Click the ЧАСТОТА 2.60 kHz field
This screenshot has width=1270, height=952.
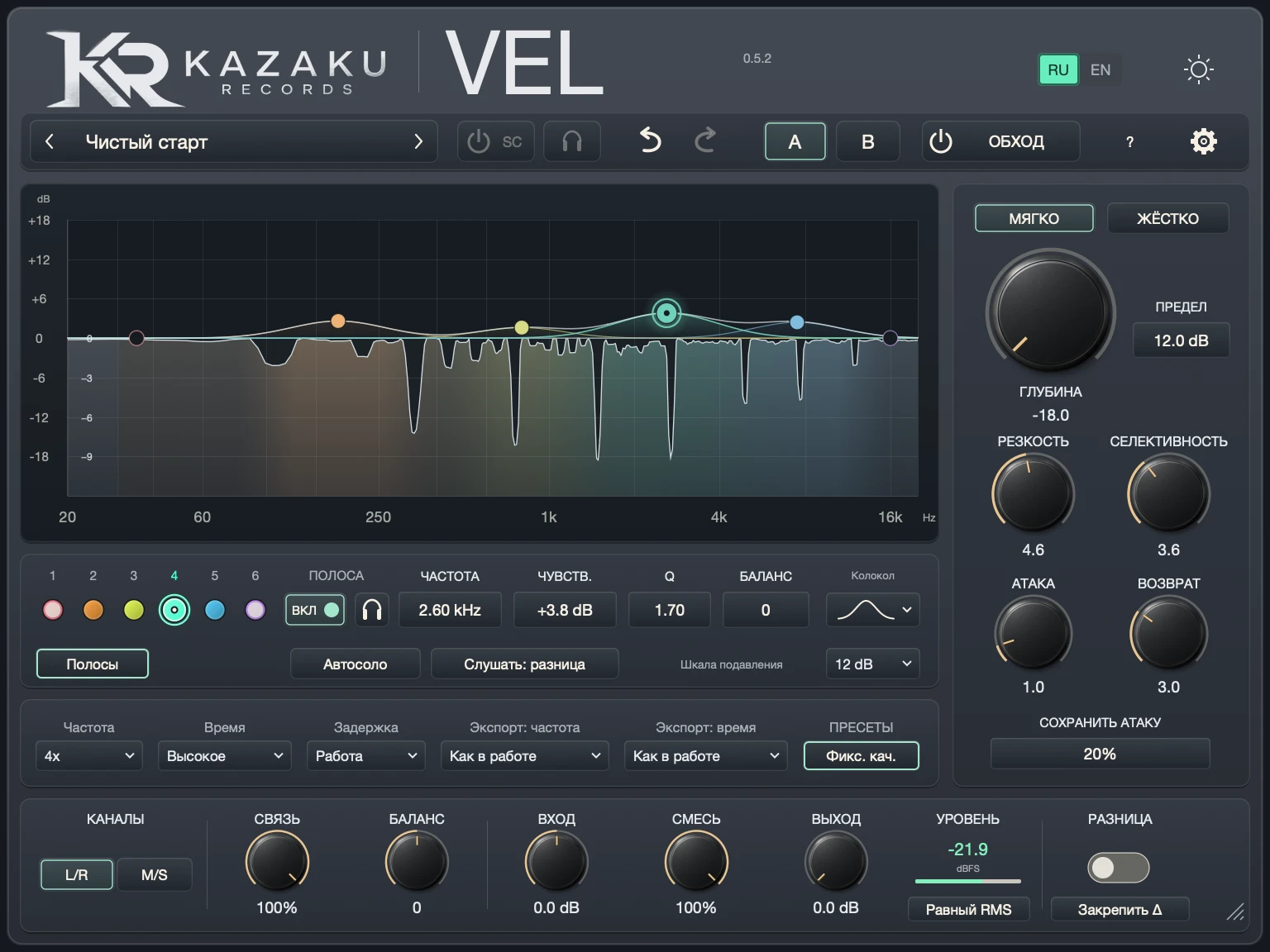(450, 610)
